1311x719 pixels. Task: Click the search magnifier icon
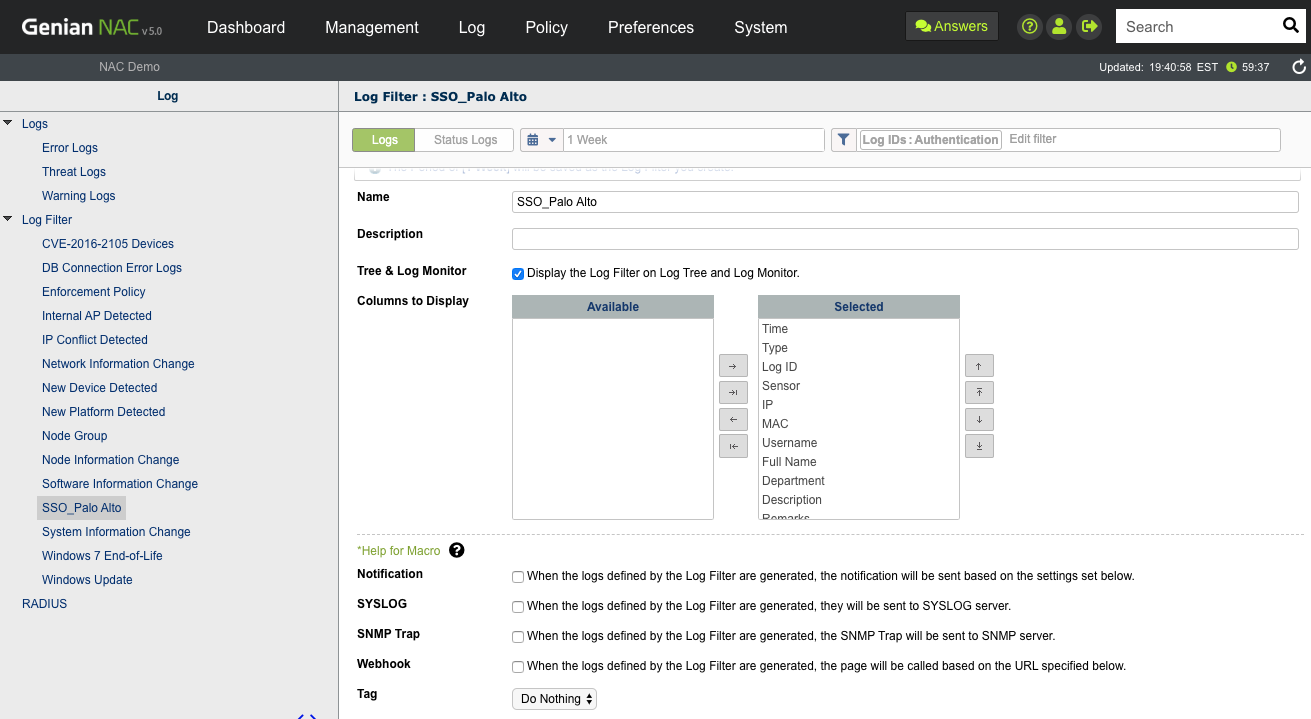click(1291, 26)
